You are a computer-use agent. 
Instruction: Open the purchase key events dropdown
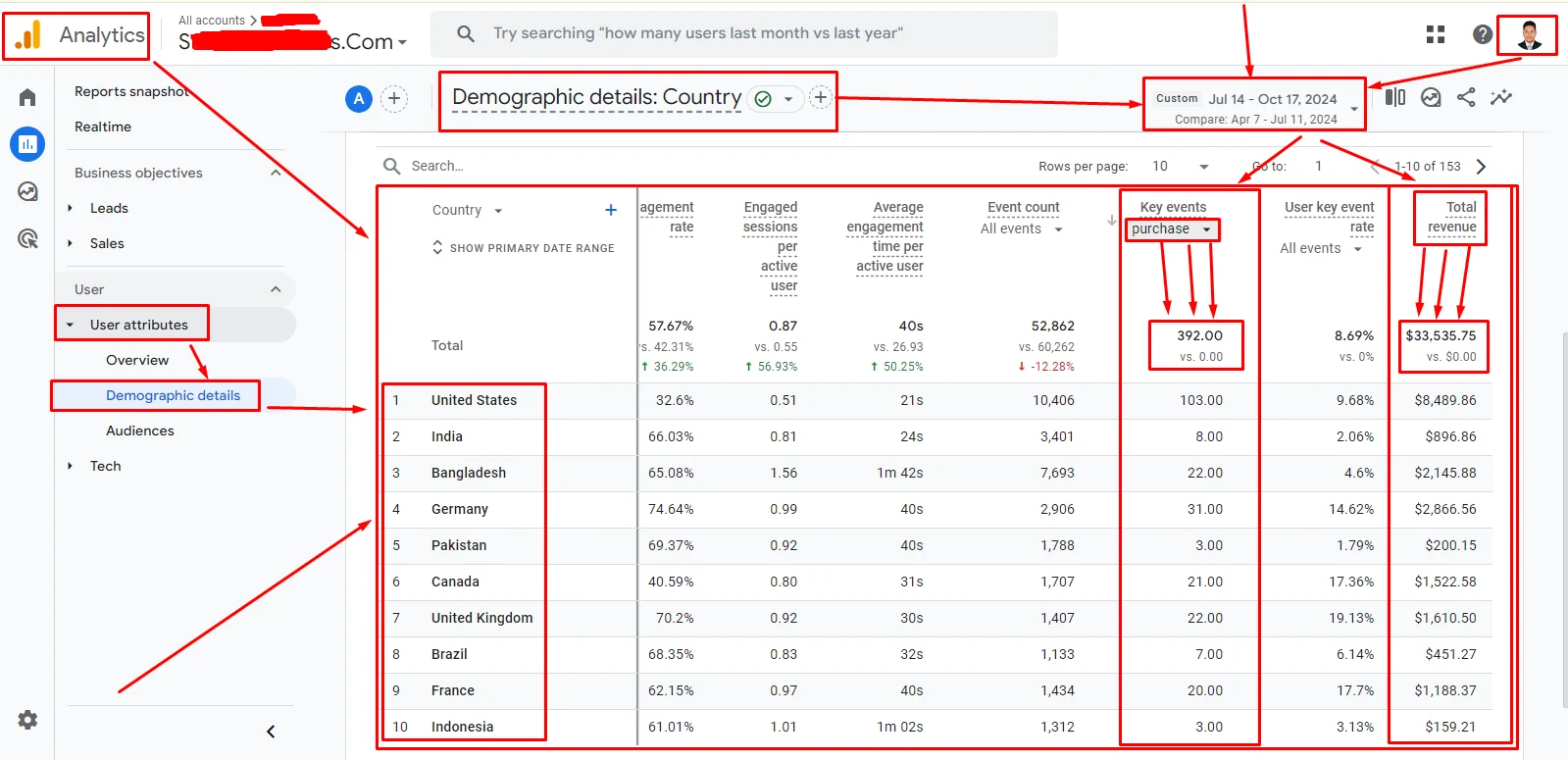(x=1172, y=229)
